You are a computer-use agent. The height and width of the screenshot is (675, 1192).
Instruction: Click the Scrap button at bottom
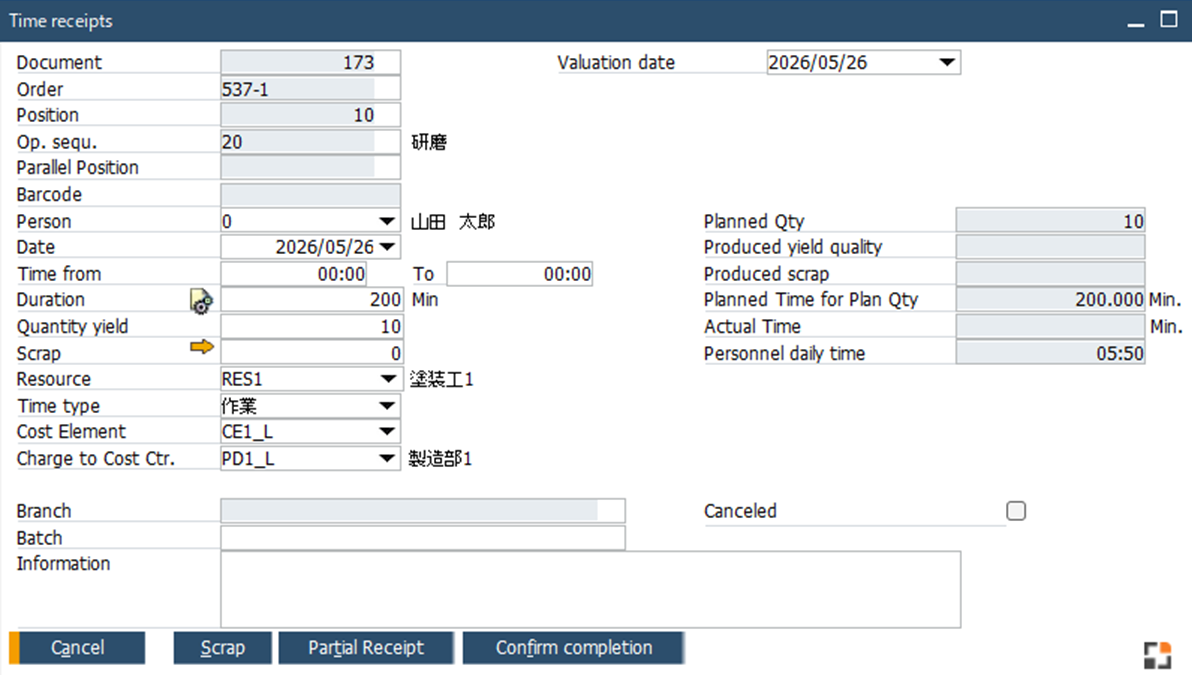point(223,648)
